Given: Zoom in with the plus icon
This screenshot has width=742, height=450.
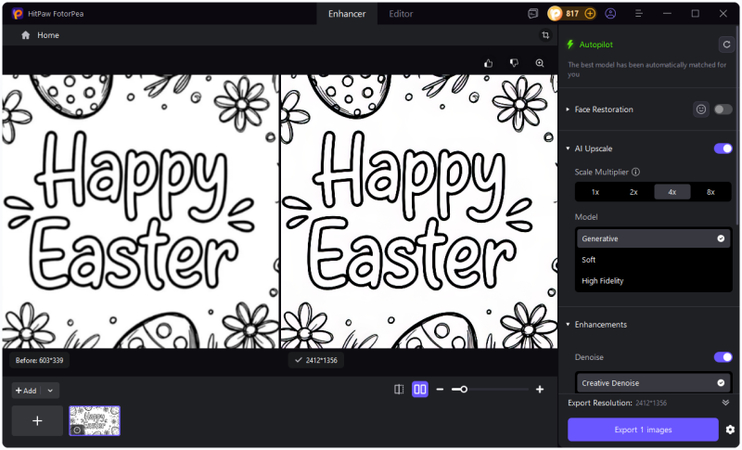Looking at the screenshot, I should (x=539, y=389).
